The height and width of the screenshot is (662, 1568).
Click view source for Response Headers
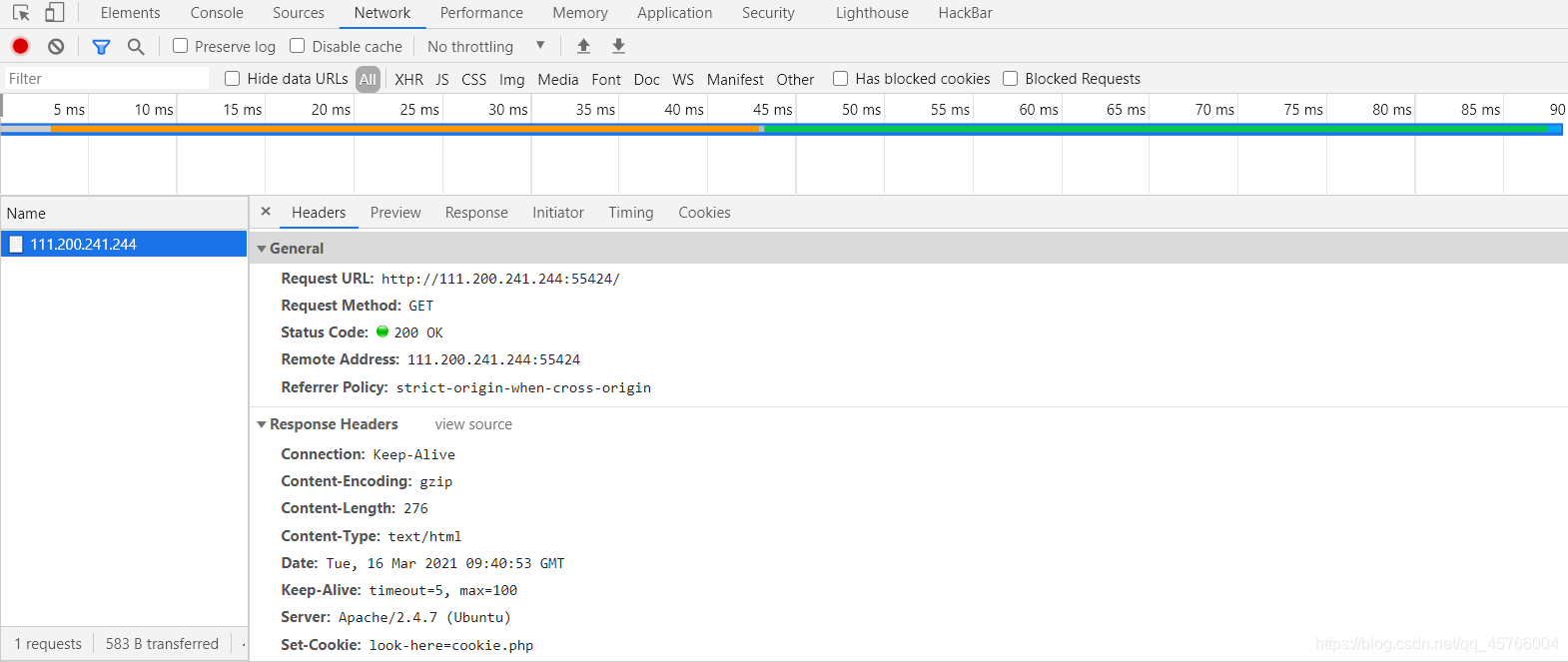pyautogui.click(x=473, y=424)
